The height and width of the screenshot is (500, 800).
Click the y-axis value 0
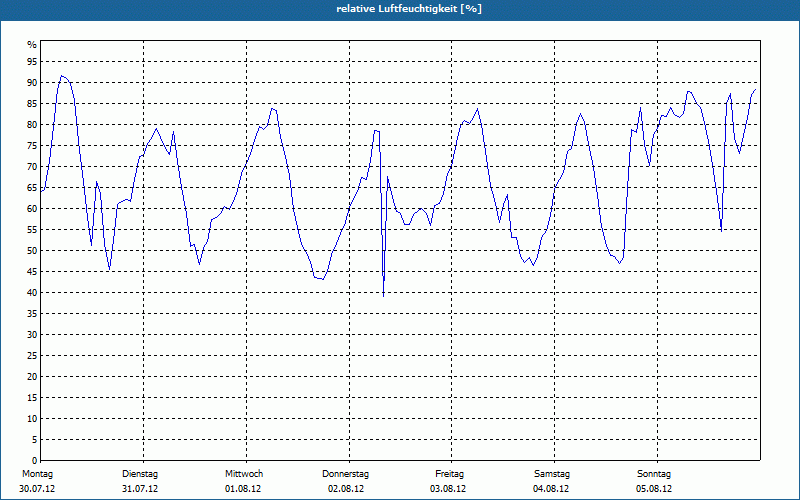click(35, 461)
